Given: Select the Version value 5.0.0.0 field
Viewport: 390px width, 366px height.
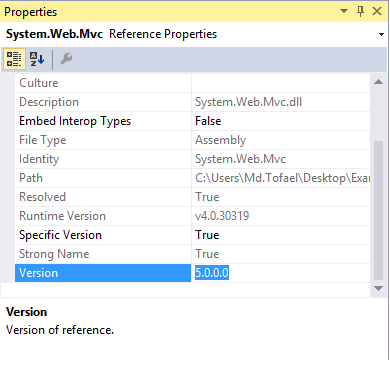Looking at the screenshot, I should coord(281,273).
